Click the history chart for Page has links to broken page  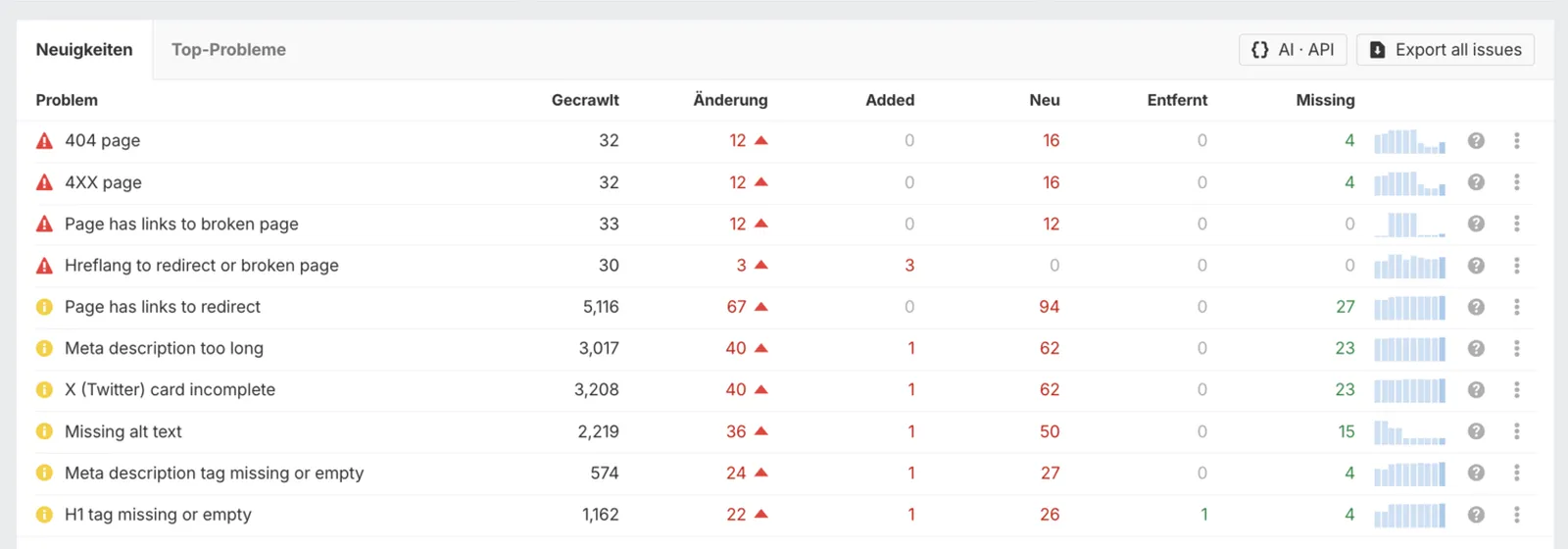point(1409,224)
